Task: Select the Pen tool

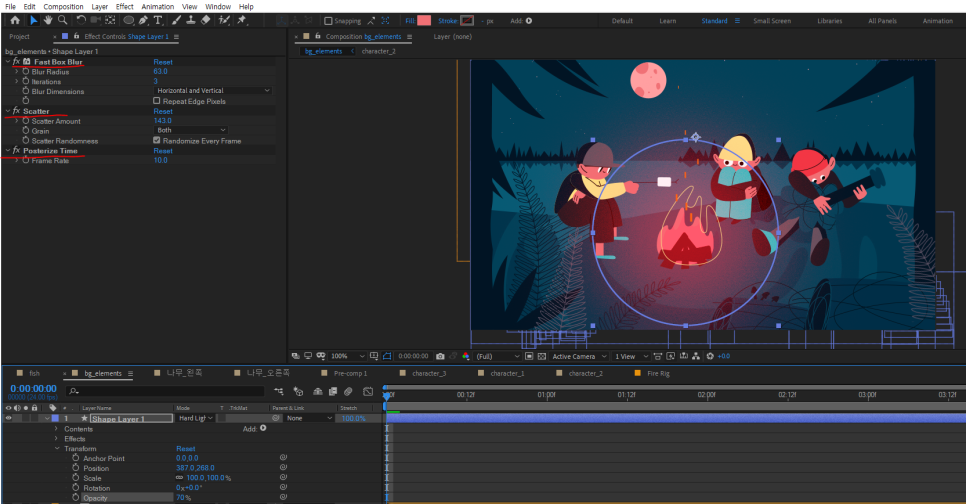Action: click(144, 20)
